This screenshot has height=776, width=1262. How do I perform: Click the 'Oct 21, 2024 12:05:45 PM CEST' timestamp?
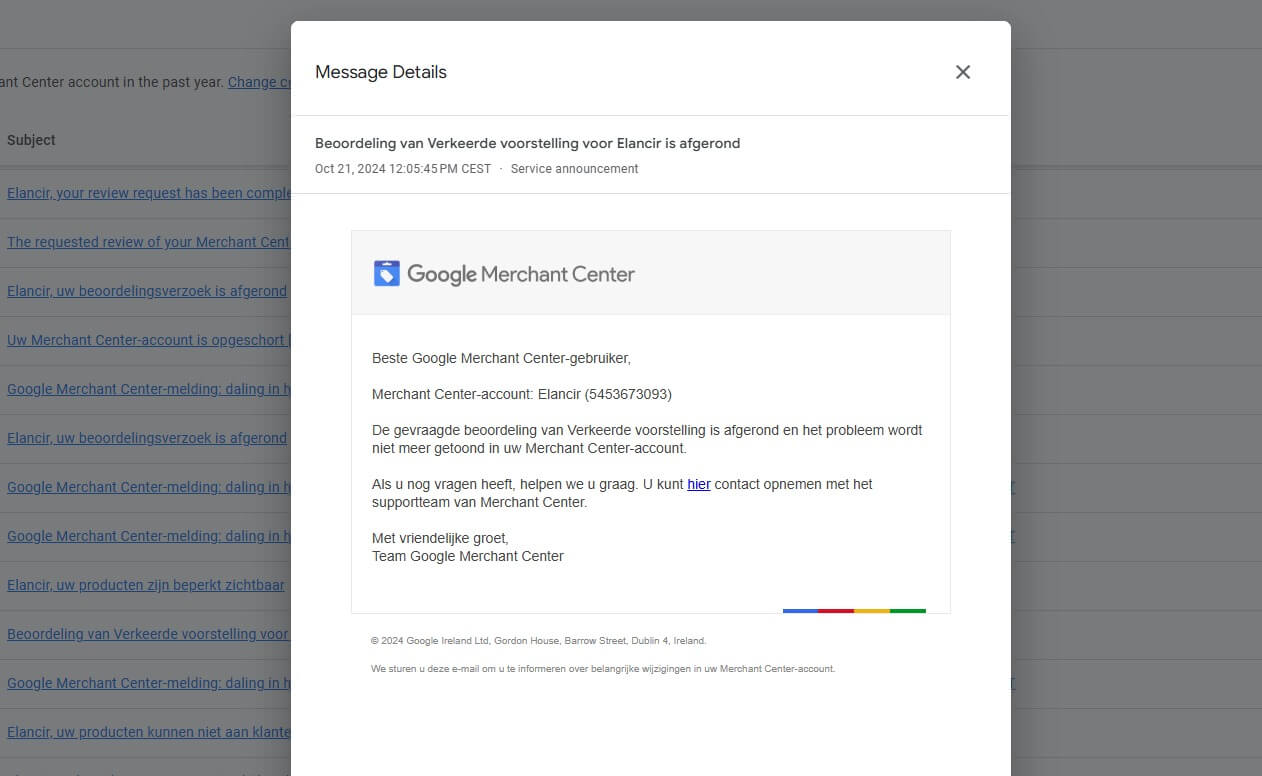(x=403, y=169)
